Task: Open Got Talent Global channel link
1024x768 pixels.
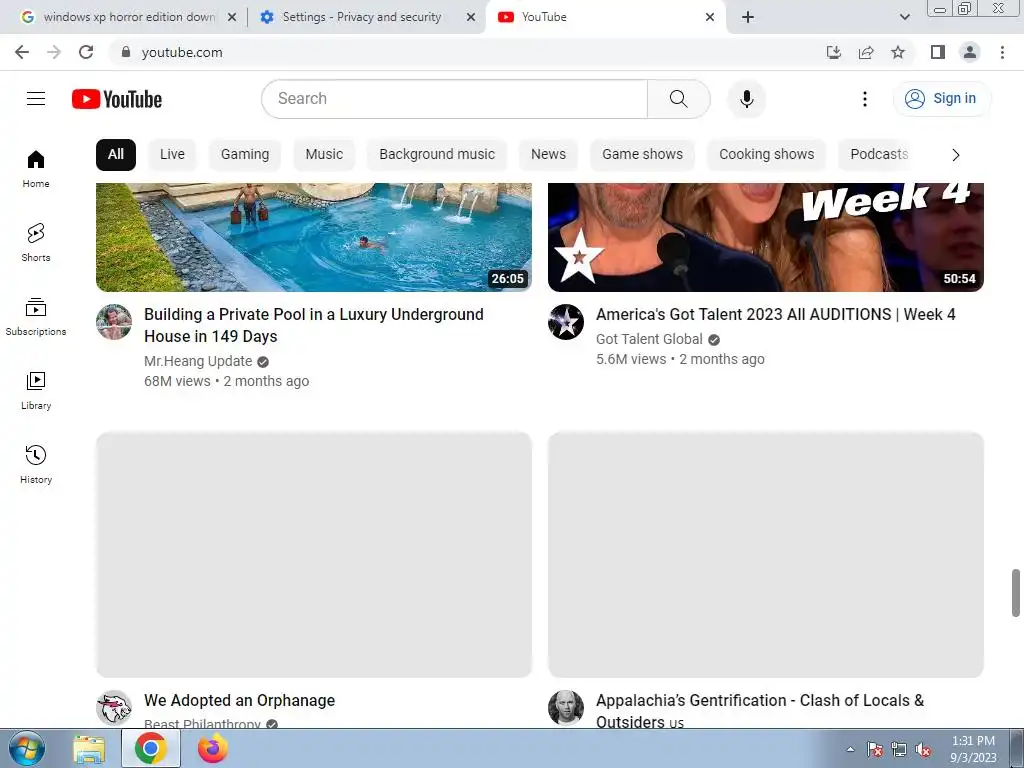Action: tap(649, 339)
